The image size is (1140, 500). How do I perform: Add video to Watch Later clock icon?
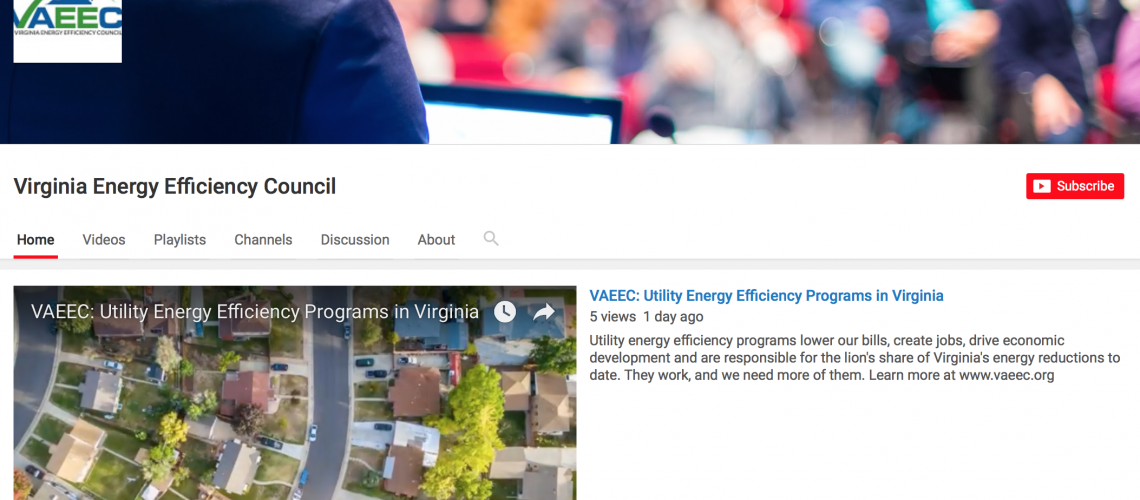[505, 312]
